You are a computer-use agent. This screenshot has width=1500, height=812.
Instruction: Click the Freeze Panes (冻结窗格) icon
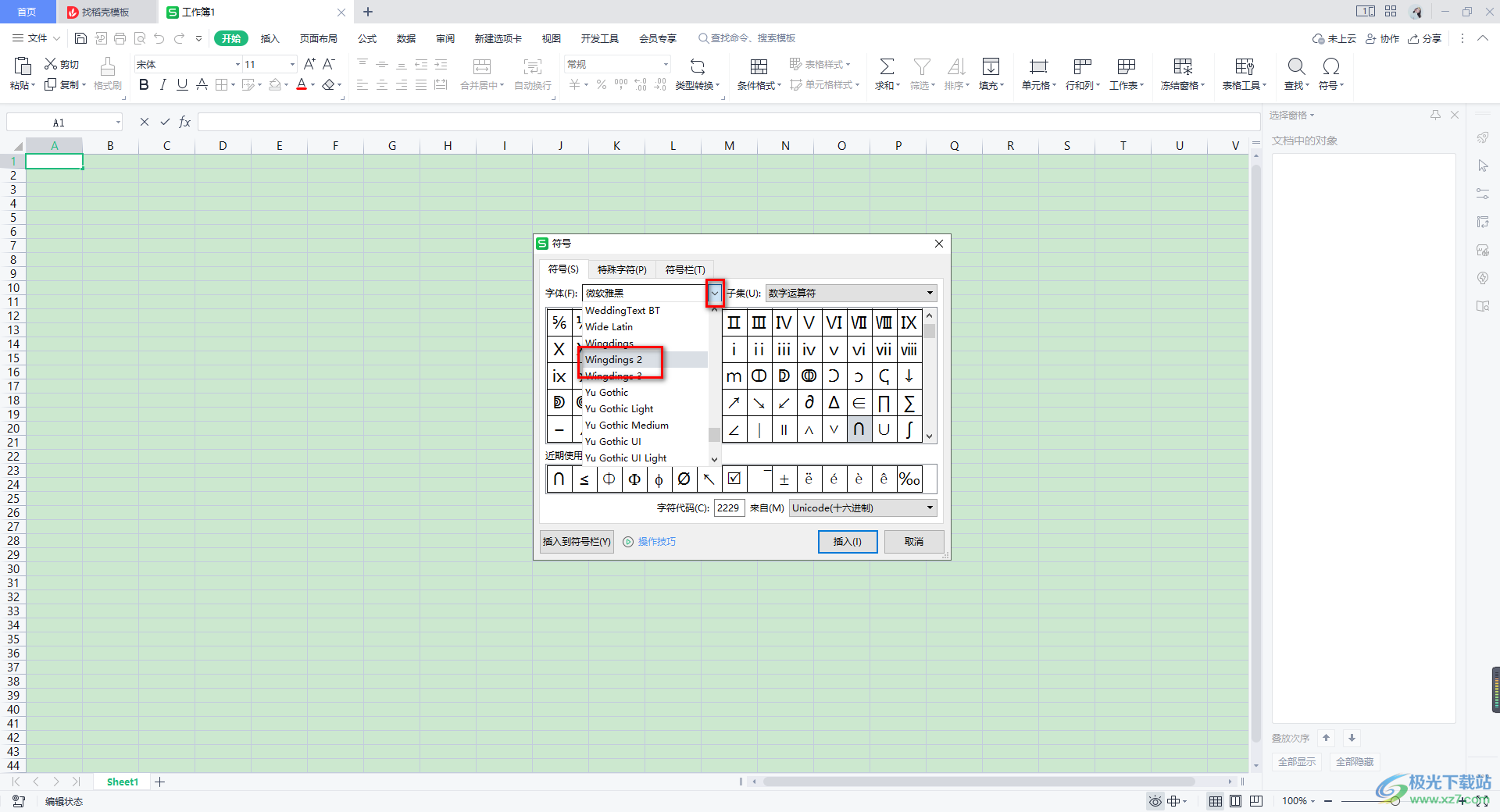tap(1183, 66)
